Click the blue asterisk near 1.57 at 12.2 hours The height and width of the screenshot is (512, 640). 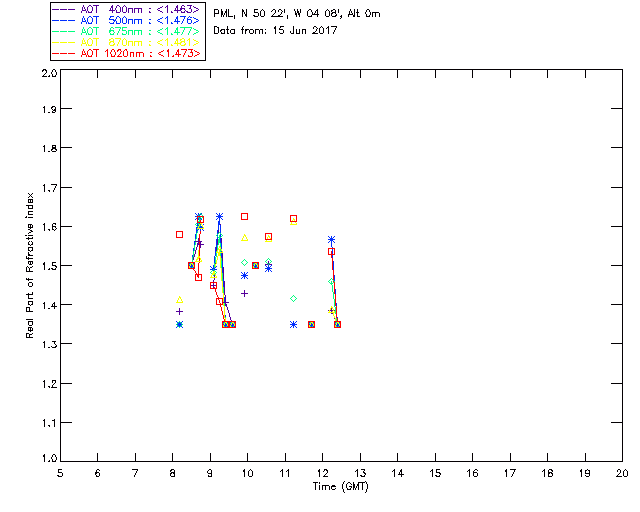331,240
